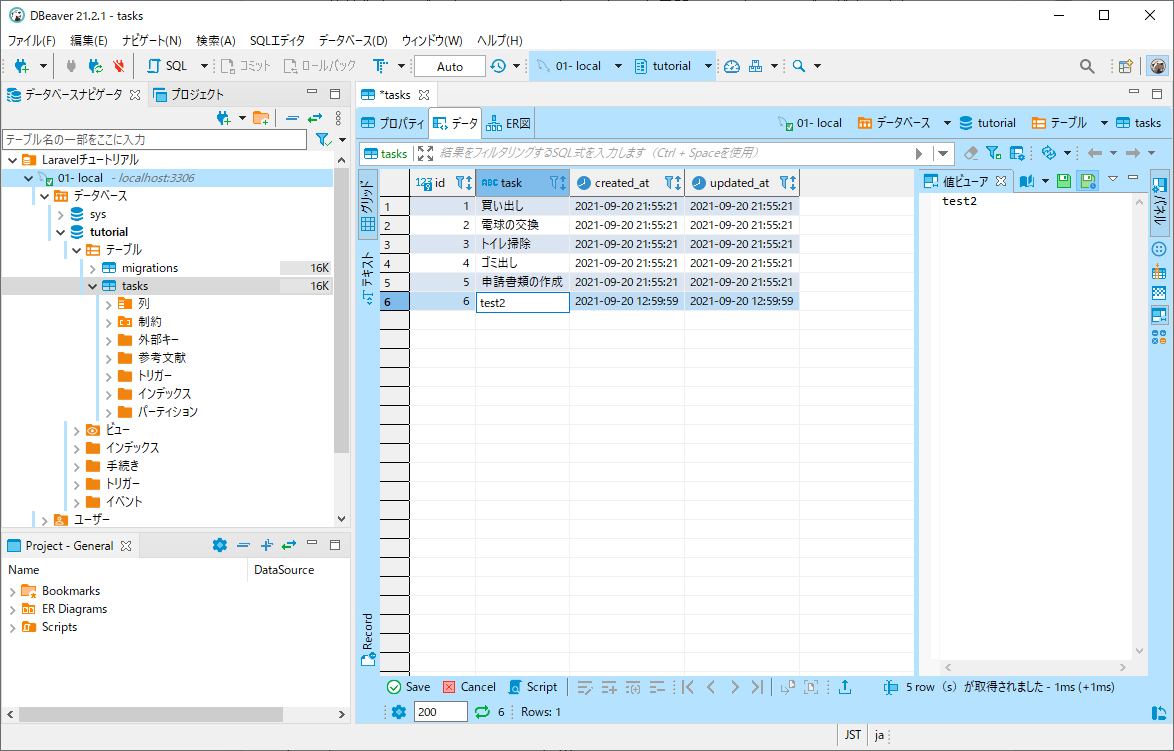Select the Scripts folder
The image size is (1174, 751).
pyautogui.click(x=49, y=627)
